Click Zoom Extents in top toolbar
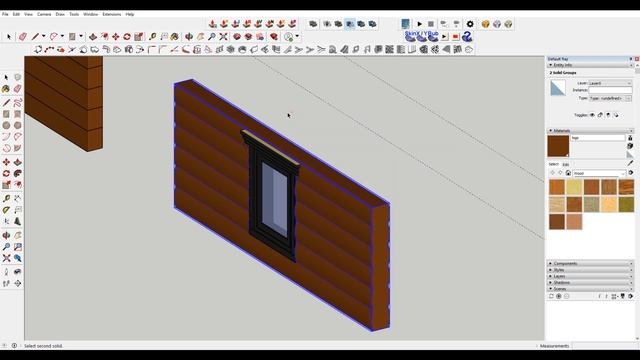The width and height of the screenshot is (640, 360). coord(223,37)
